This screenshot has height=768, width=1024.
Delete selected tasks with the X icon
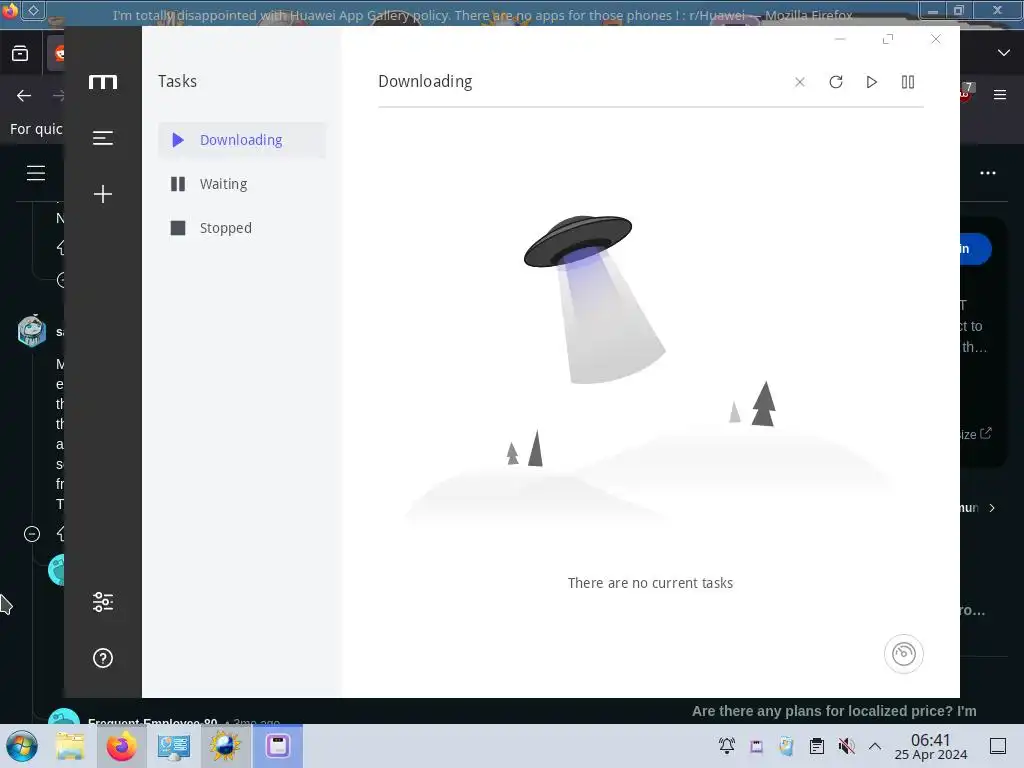[x=799, y=82]
